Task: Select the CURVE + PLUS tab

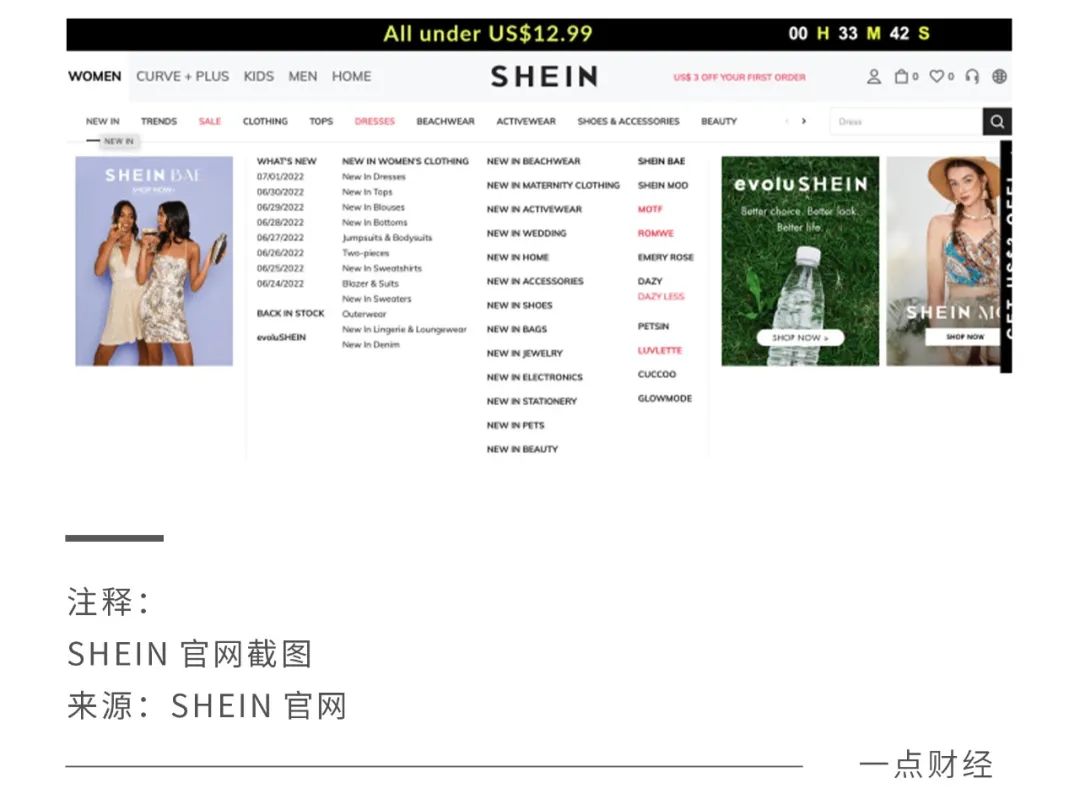Action: (183, 76)
